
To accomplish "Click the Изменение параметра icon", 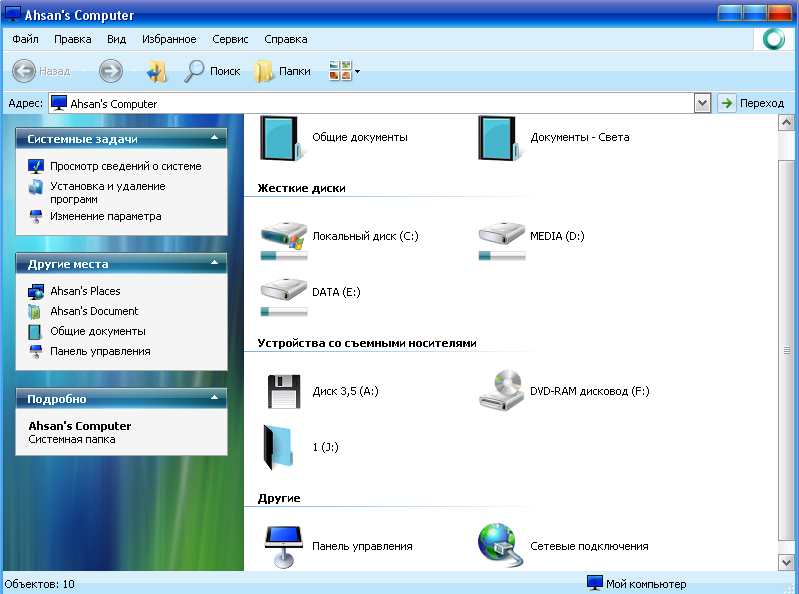I will pos(36,217).
